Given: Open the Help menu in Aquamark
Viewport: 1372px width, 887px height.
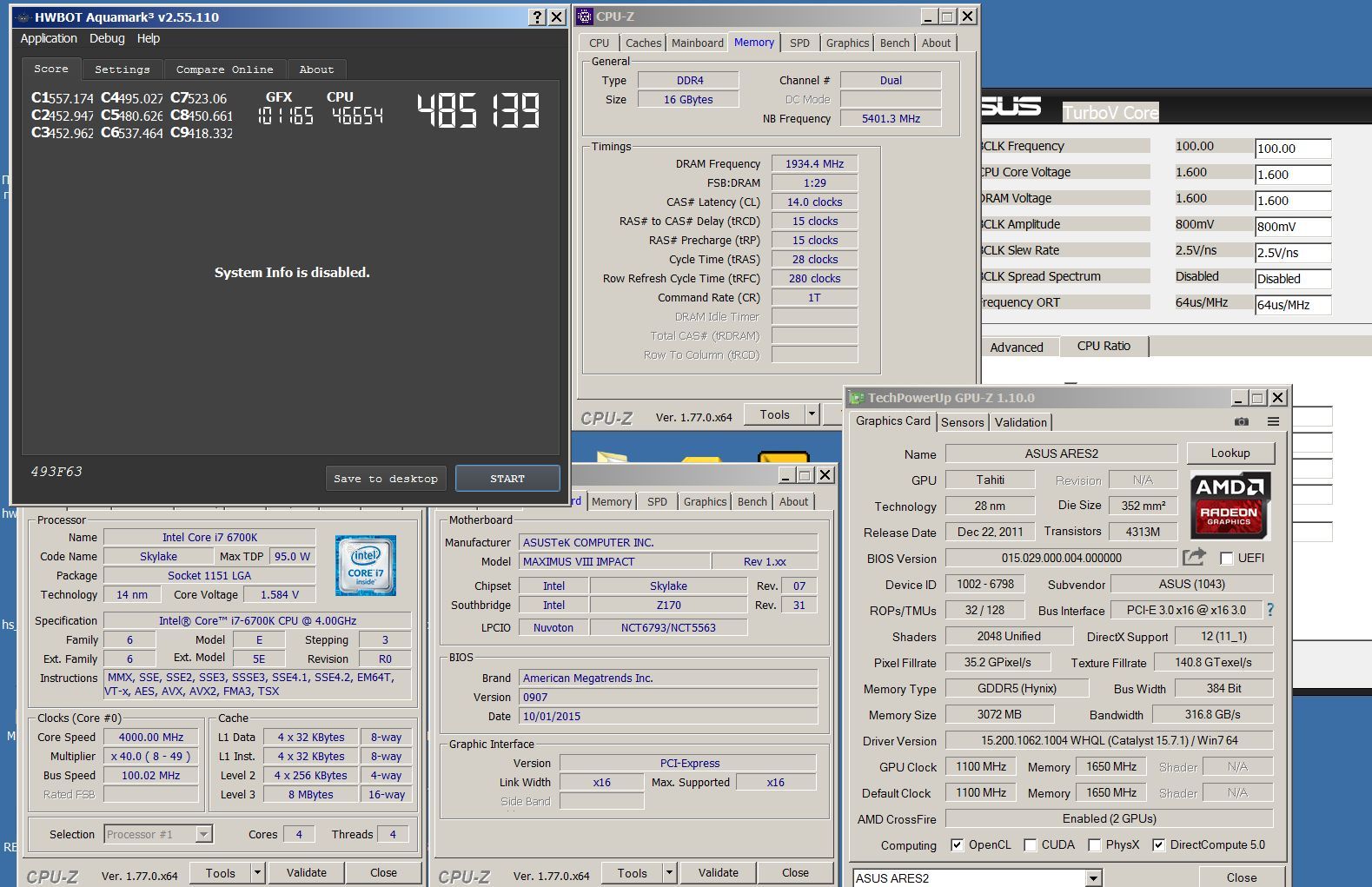Looking at the screenshot, I should coord(149,38).
